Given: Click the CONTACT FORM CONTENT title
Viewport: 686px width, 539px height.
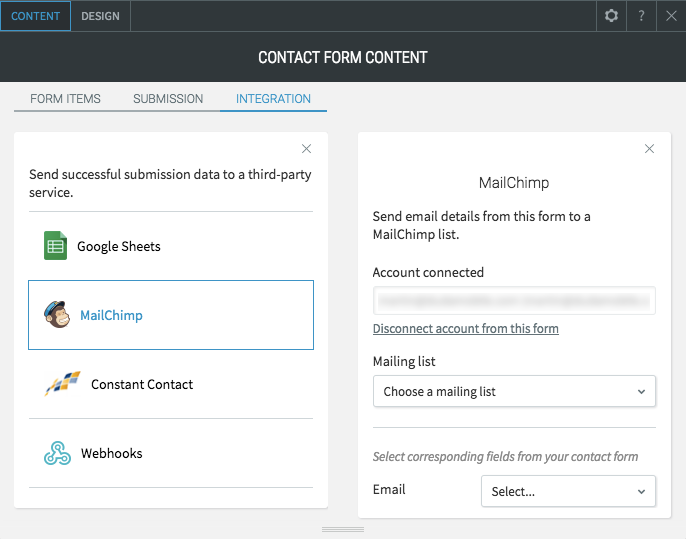Looking at the screenshot, I should (x=343, y=57).
